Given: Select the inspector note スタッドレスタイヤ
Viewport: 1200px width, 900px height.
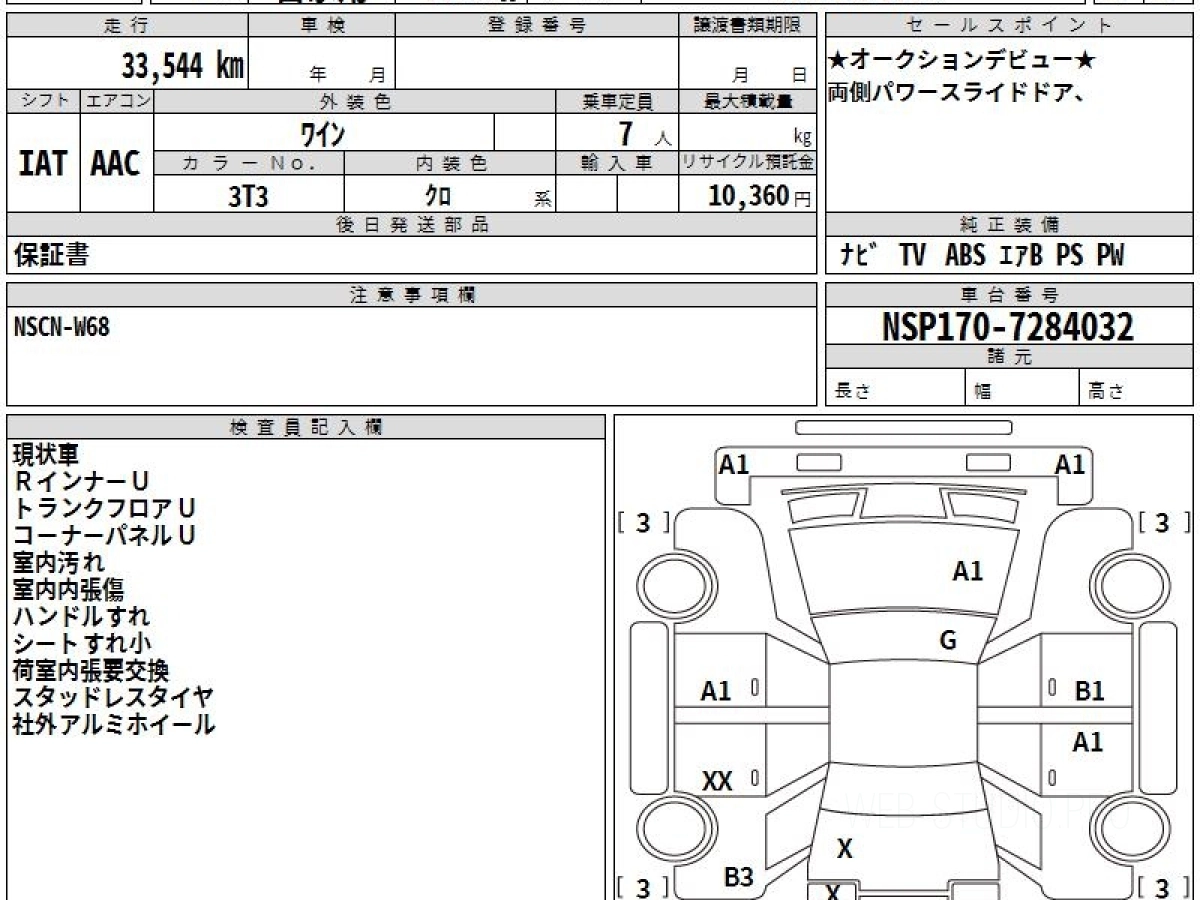Looking at the screenshot, I should pyautogui.click(x=114, y=698).
